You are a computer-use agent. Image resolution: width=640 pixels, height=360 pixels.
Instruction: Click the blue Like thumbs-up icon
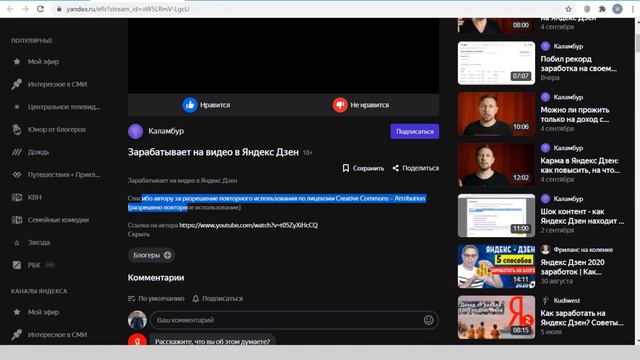click(x=190, y=105)
